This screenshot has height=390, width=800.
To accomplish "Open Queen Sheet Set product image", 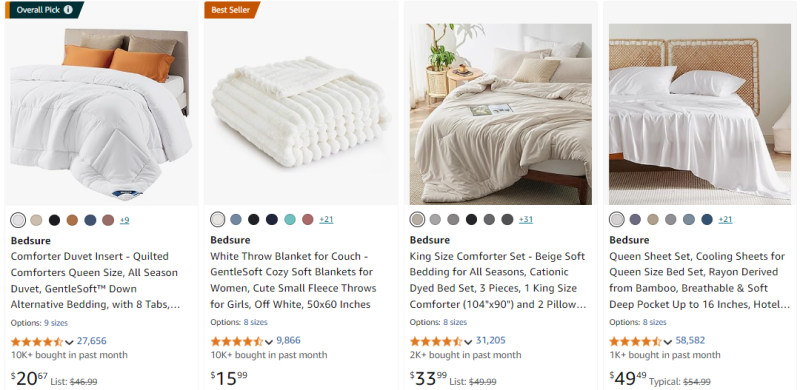I will point(700,114).
